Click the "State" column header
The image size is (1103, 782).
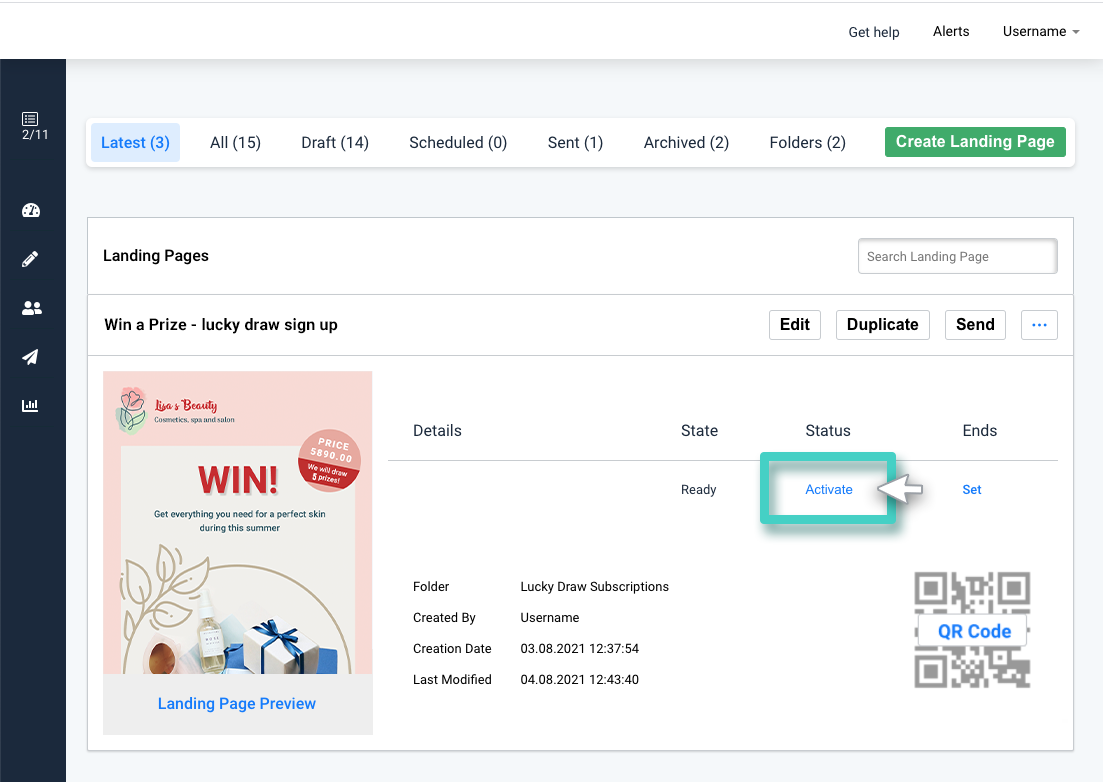tap(699, 430)
